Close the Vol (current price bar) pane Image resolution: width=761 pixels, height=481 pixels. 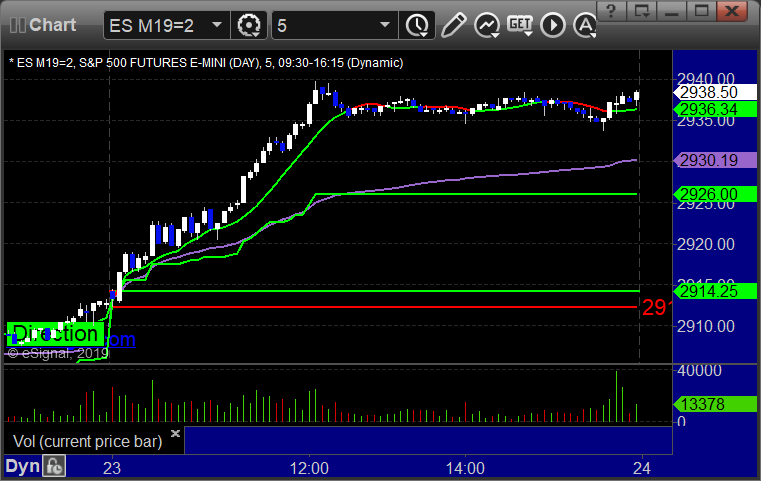click(175, 433)
